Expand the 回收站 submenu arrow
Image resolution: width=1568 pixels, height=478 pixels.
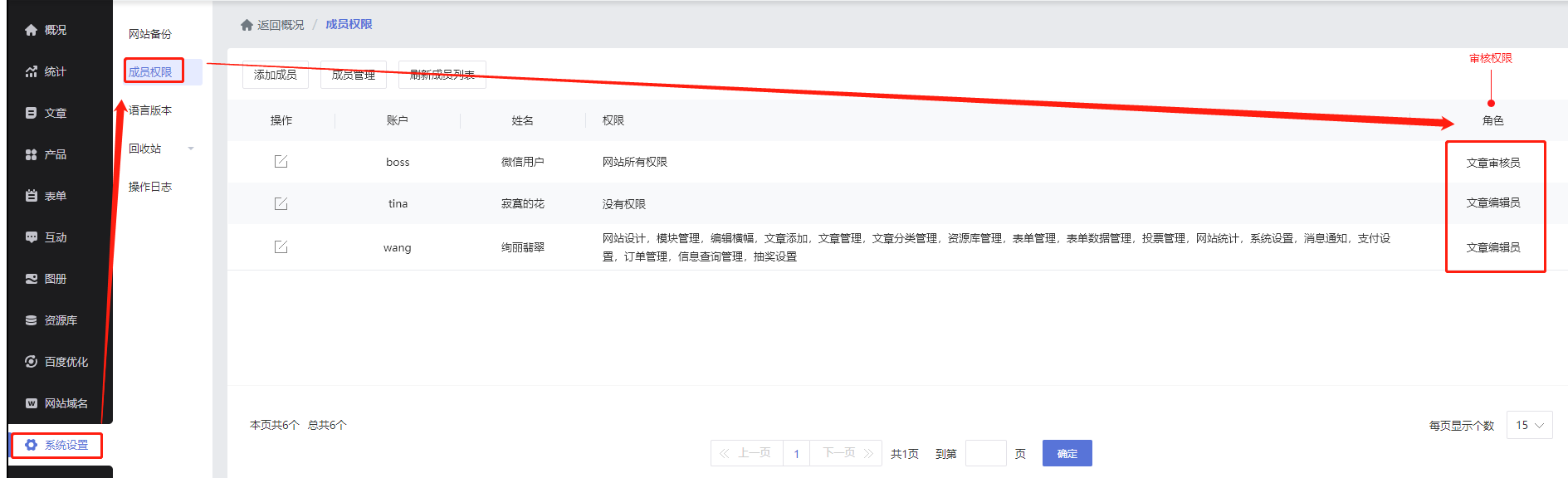191,149
